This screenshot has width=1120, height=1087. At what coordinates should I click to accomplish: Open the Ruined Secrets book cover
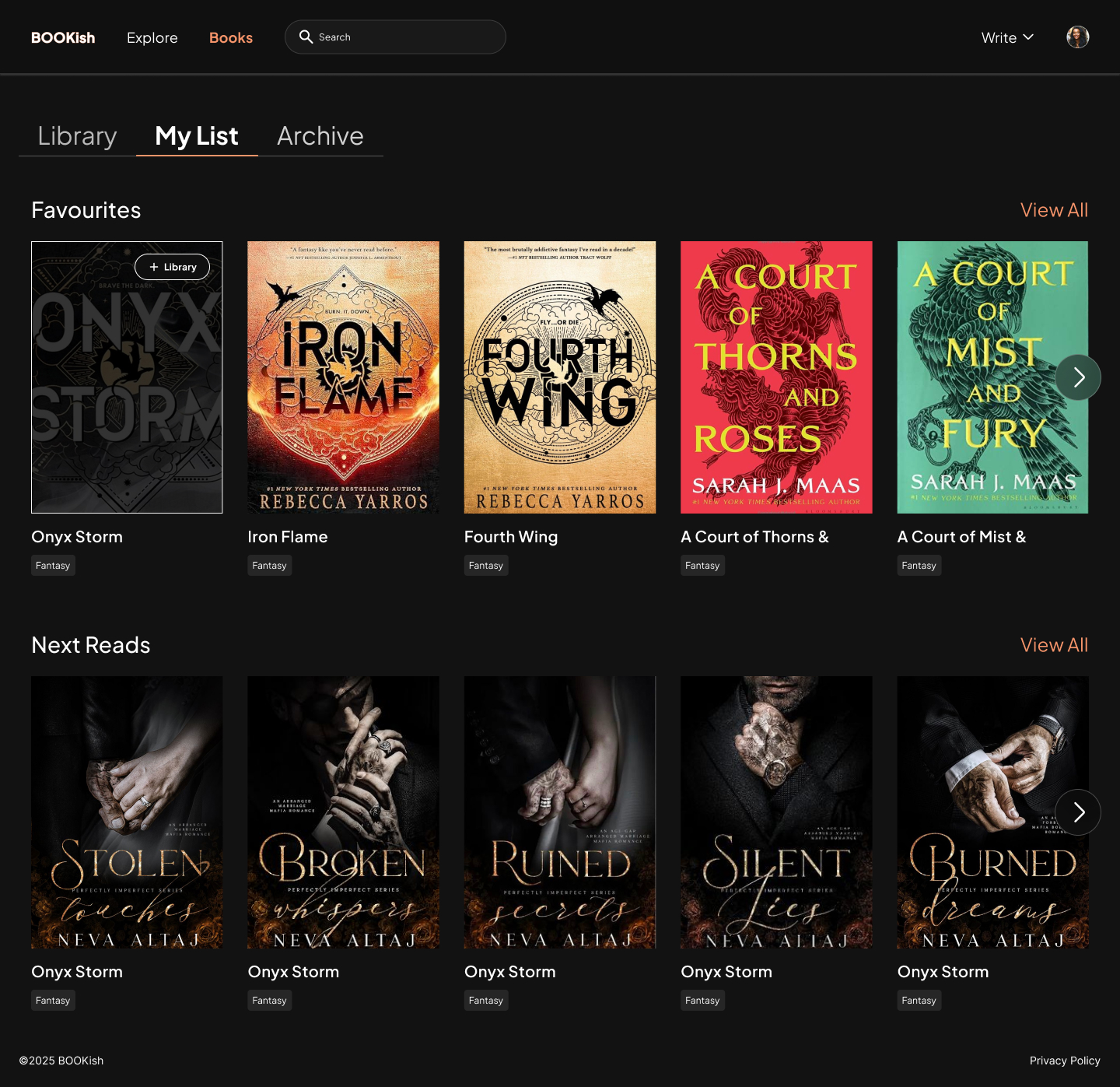tap(560, 812)
